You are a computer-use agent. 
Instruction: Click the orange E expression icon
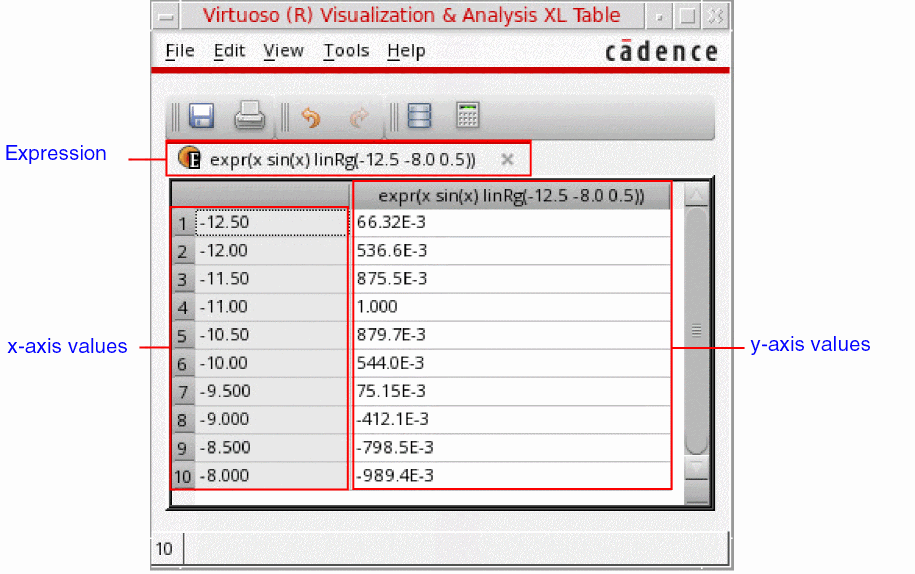click(189, 158)
